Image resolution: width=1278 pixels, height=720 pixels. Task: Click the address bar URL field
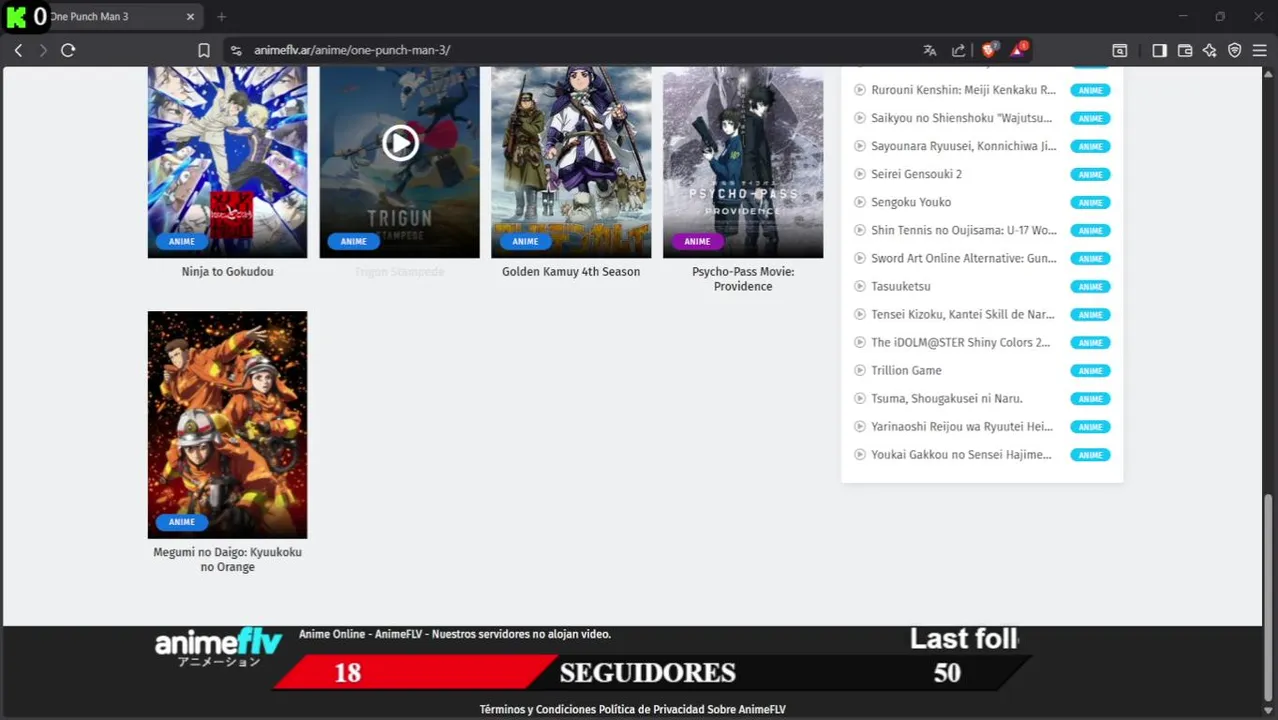580,50
